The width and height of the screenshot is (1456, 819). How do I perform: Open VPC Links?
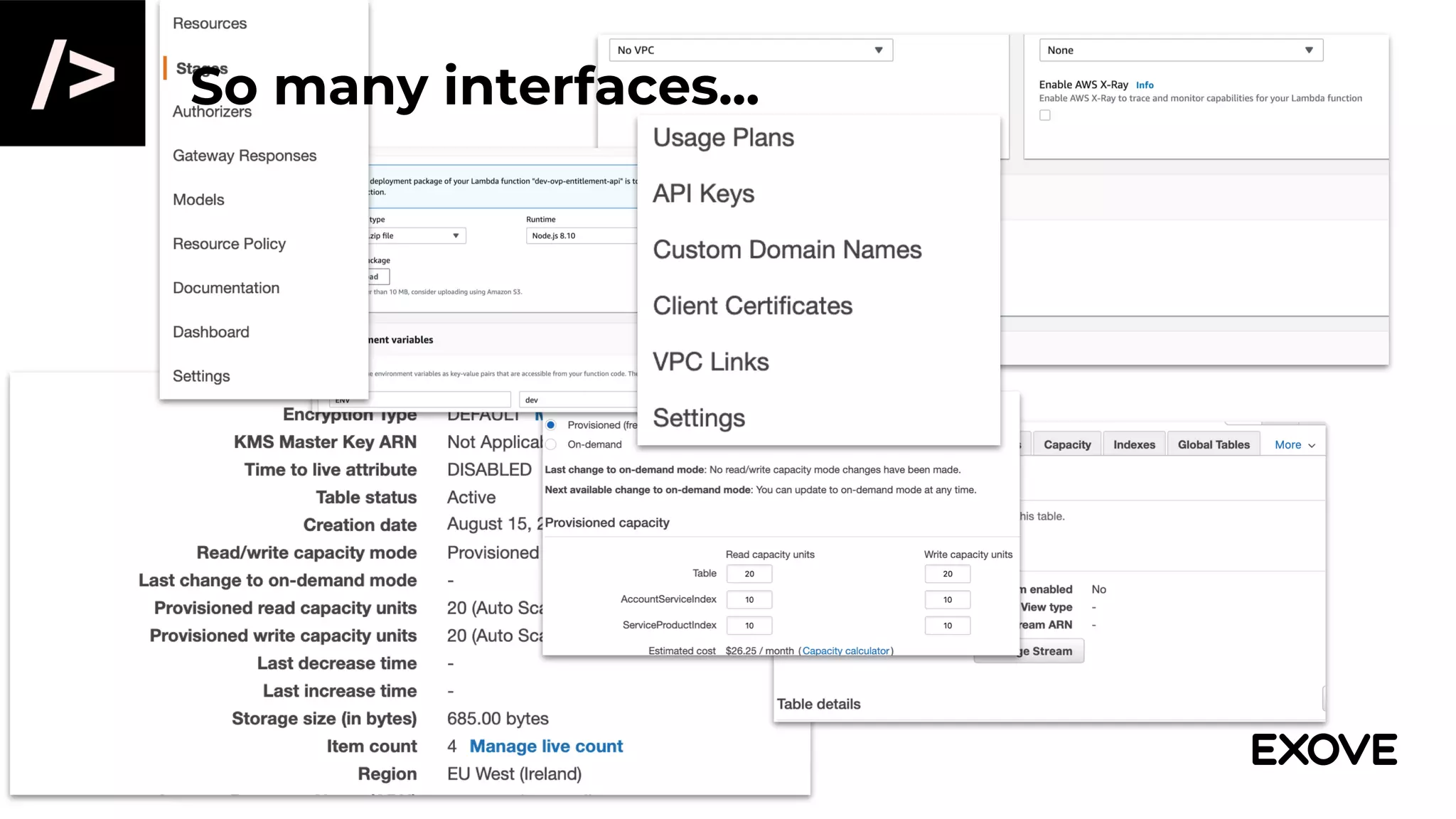(x=711, y=362)
